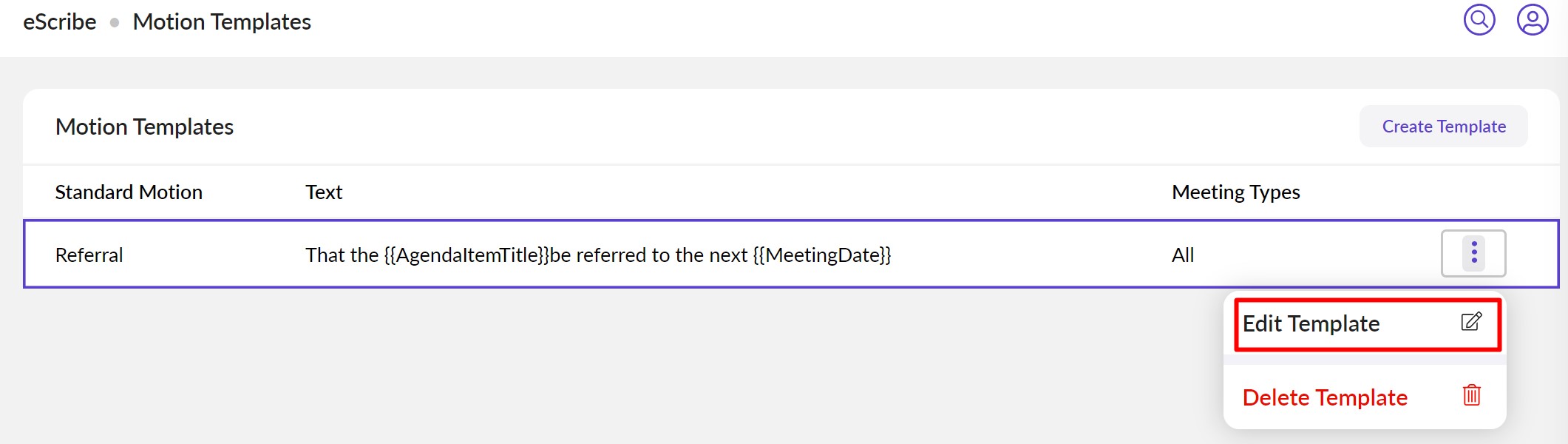
Task: Open the search magnifier icon
Action: (x=1479, y=20)
